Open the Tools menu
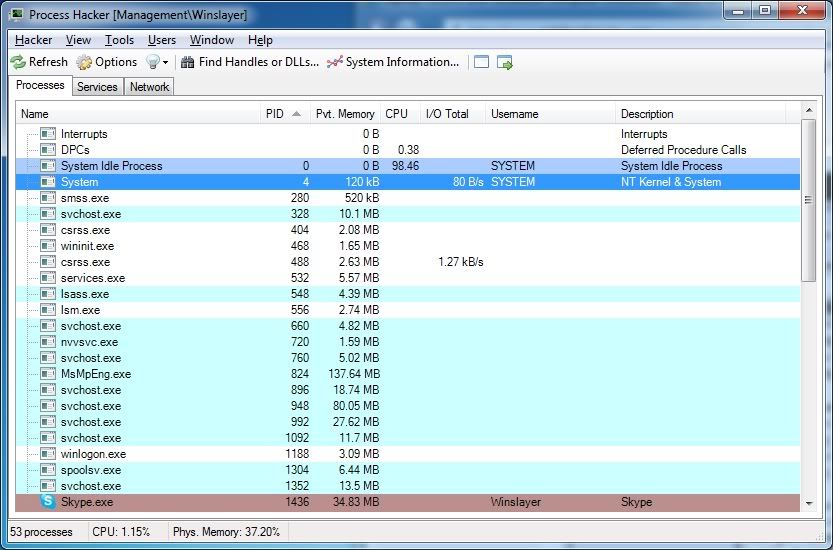 [119, 40]
